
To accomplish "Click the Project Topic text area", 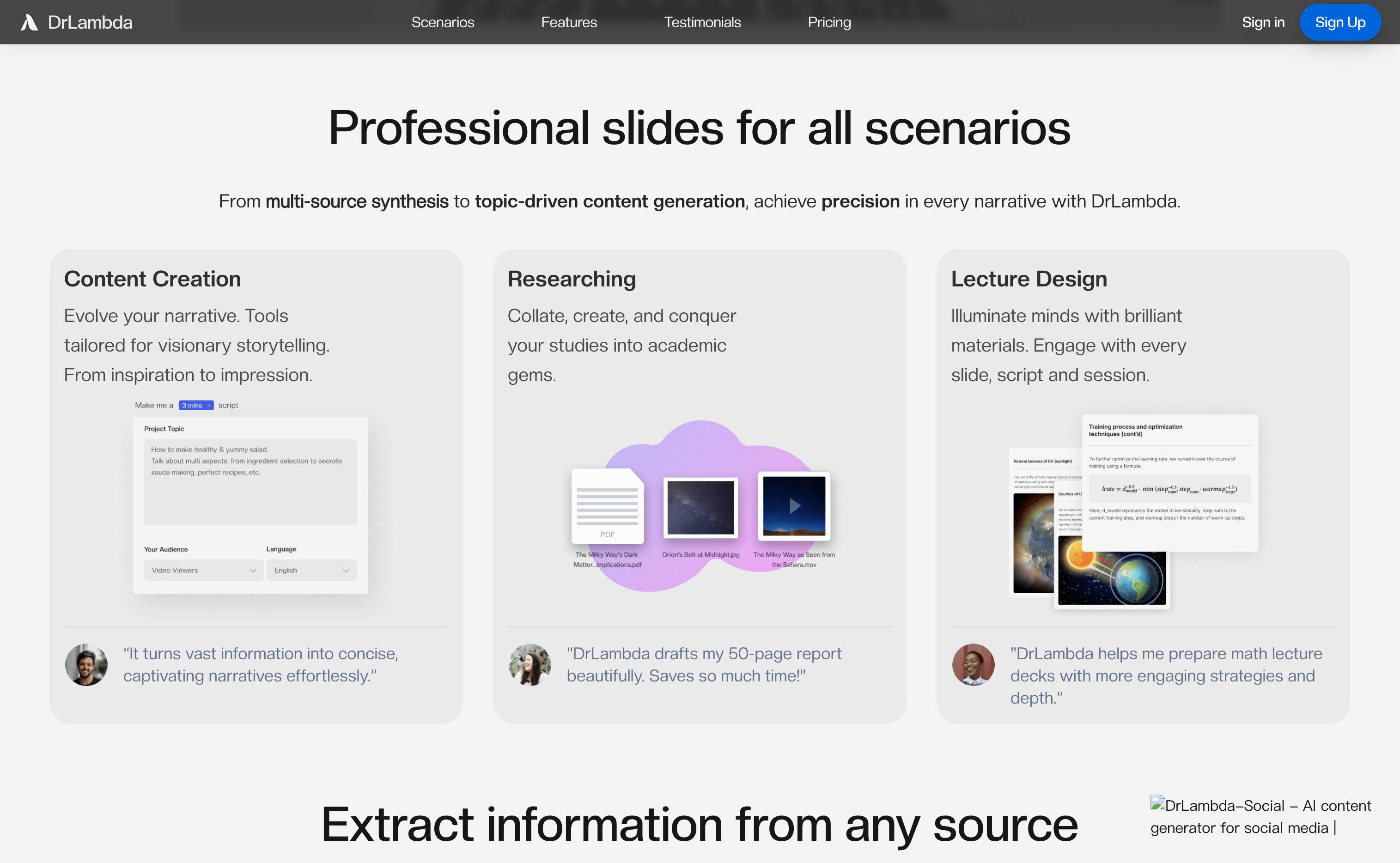I will click(x=250, y=482).
